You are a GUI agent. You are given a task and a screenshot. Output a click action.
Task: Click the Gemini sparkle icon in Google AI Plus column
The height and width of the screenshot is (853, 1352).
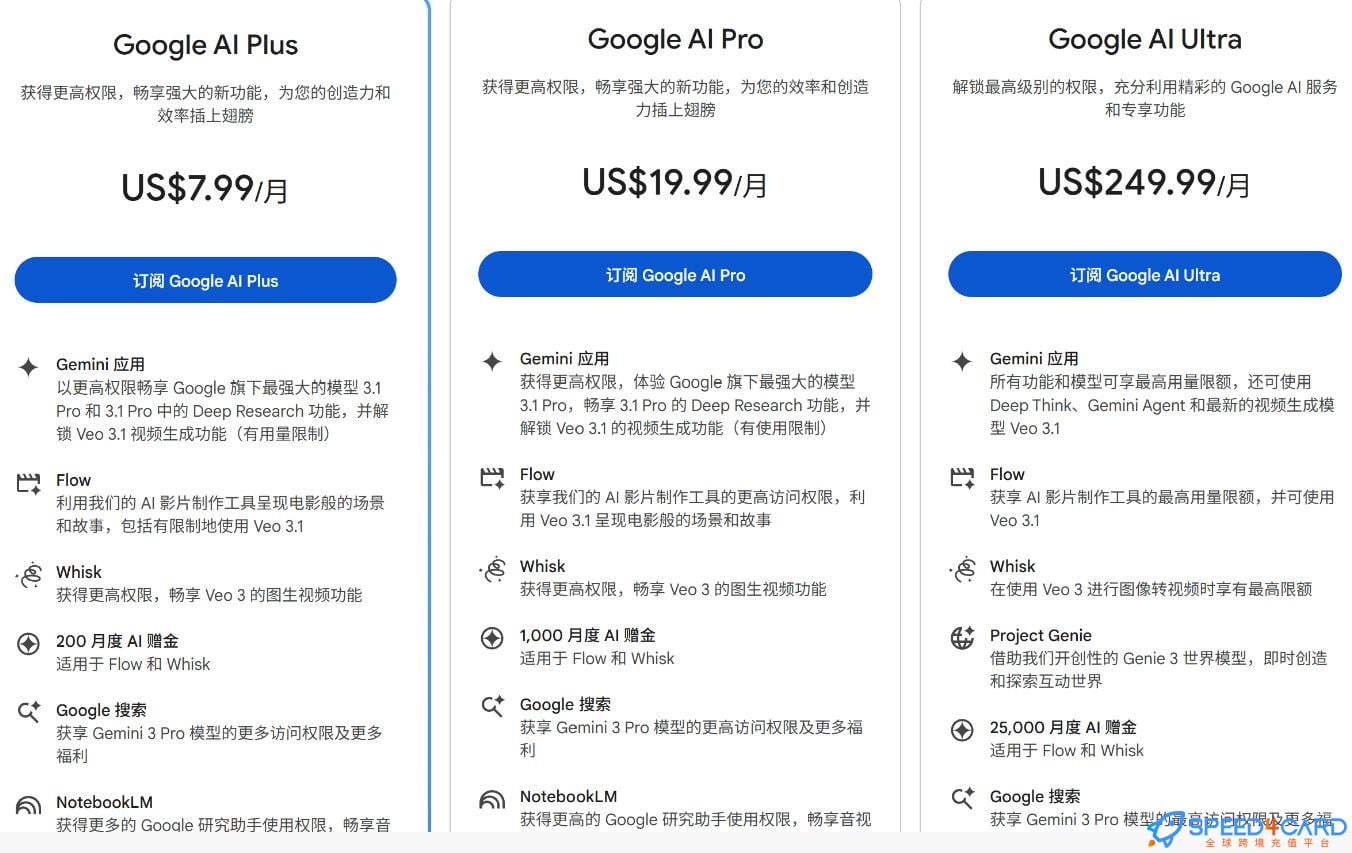click(x=29, y=365)
